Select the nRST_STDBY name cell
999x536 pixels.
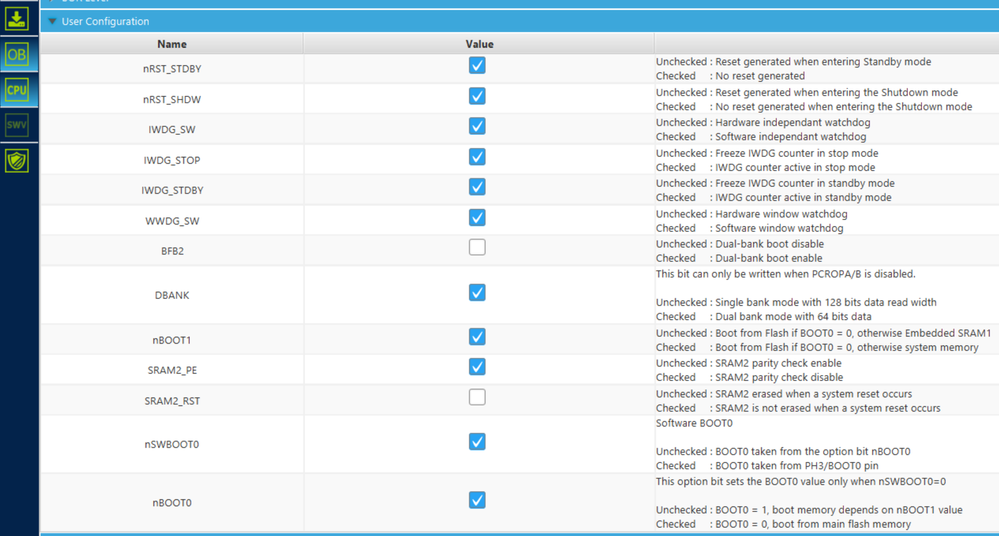click(172, 69)
